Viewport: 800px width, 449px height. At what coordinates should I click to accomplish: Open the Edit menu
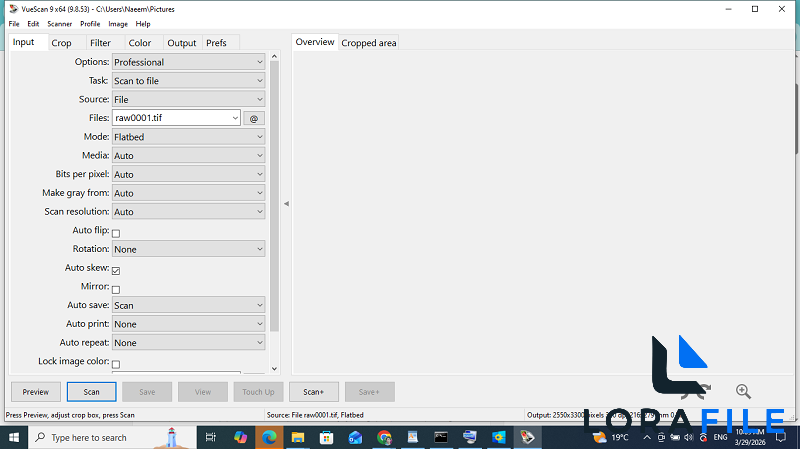33,24
